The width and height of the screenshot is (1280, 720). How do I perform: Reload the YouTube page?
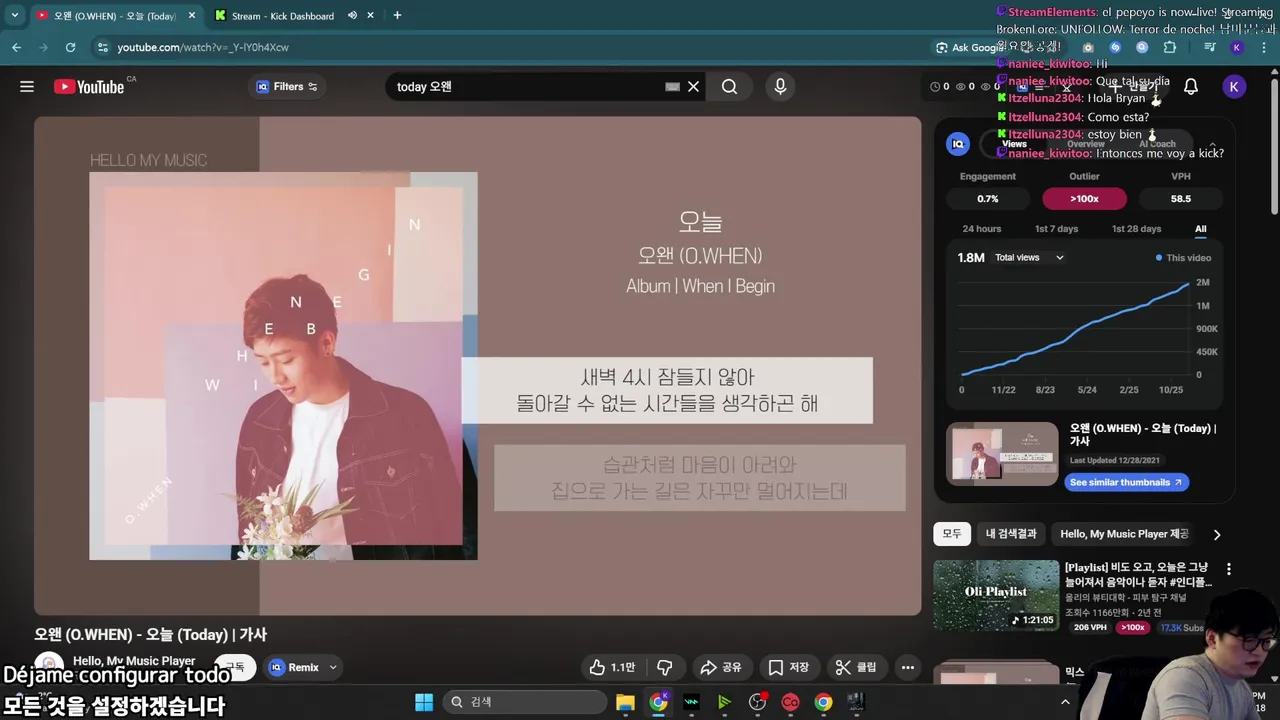point(70,47)
